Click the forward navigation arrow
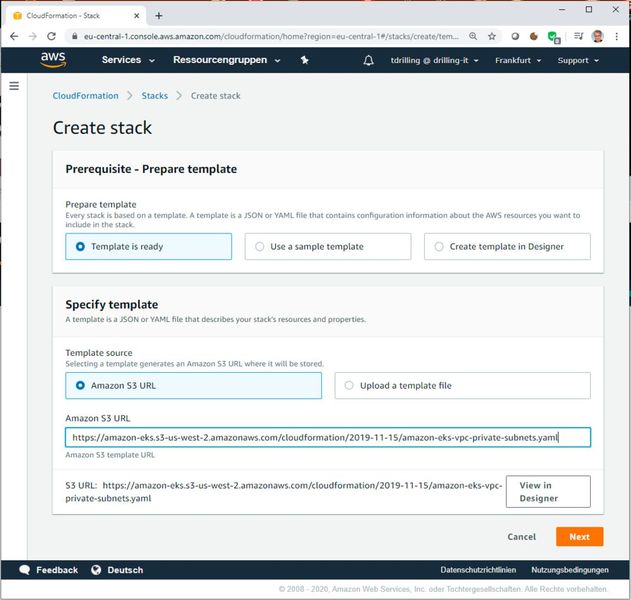 click(x=33, y=36)
